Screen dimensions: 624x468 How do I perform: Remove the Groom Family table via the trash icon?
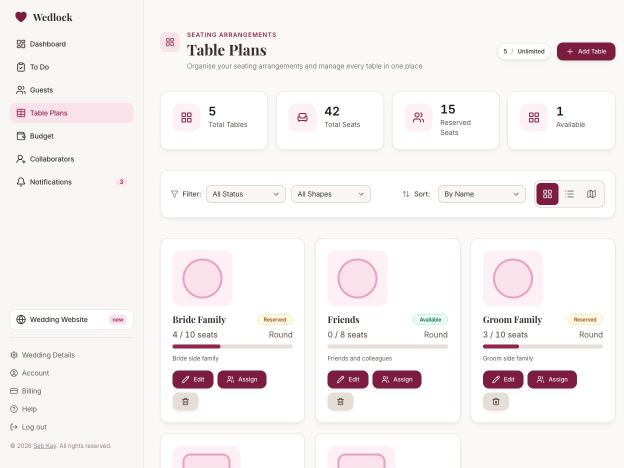495,402
